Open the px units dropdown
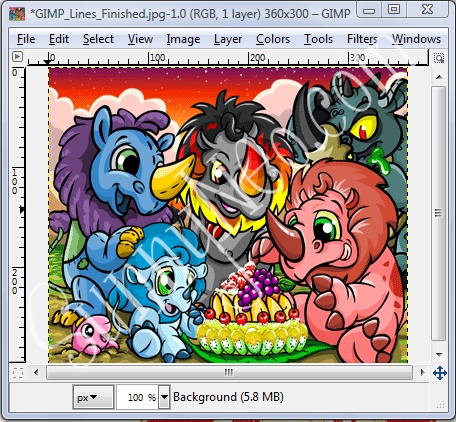Screen dimensions: 456x422 pos(93,397)
